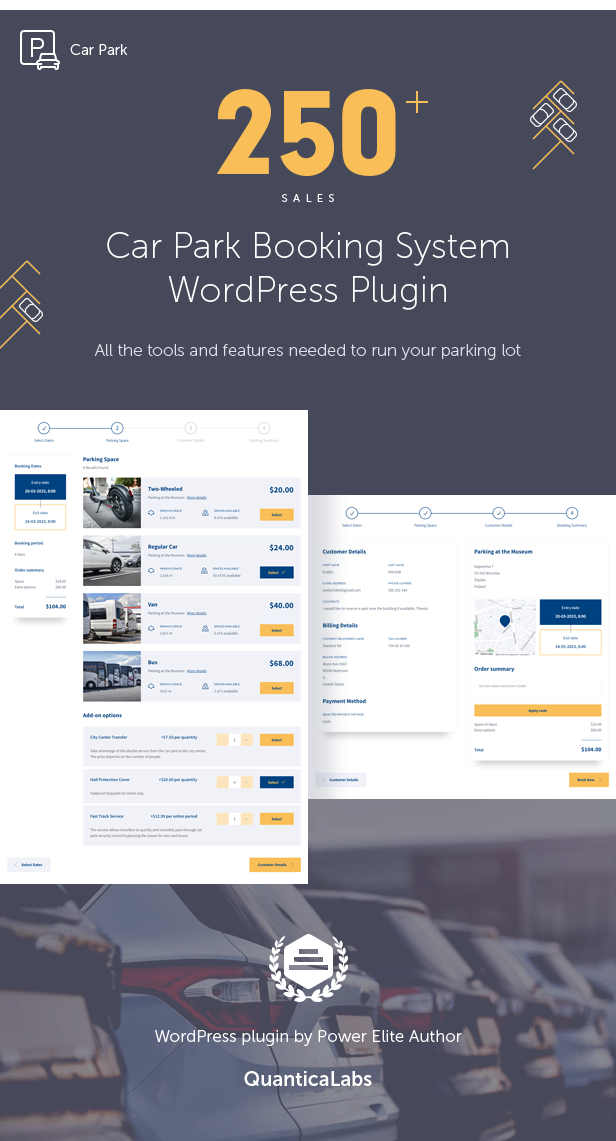Screen dimensions: 616x1141
Task: Click Booking Summary step 4 in right panel
Action: [572, 513]
